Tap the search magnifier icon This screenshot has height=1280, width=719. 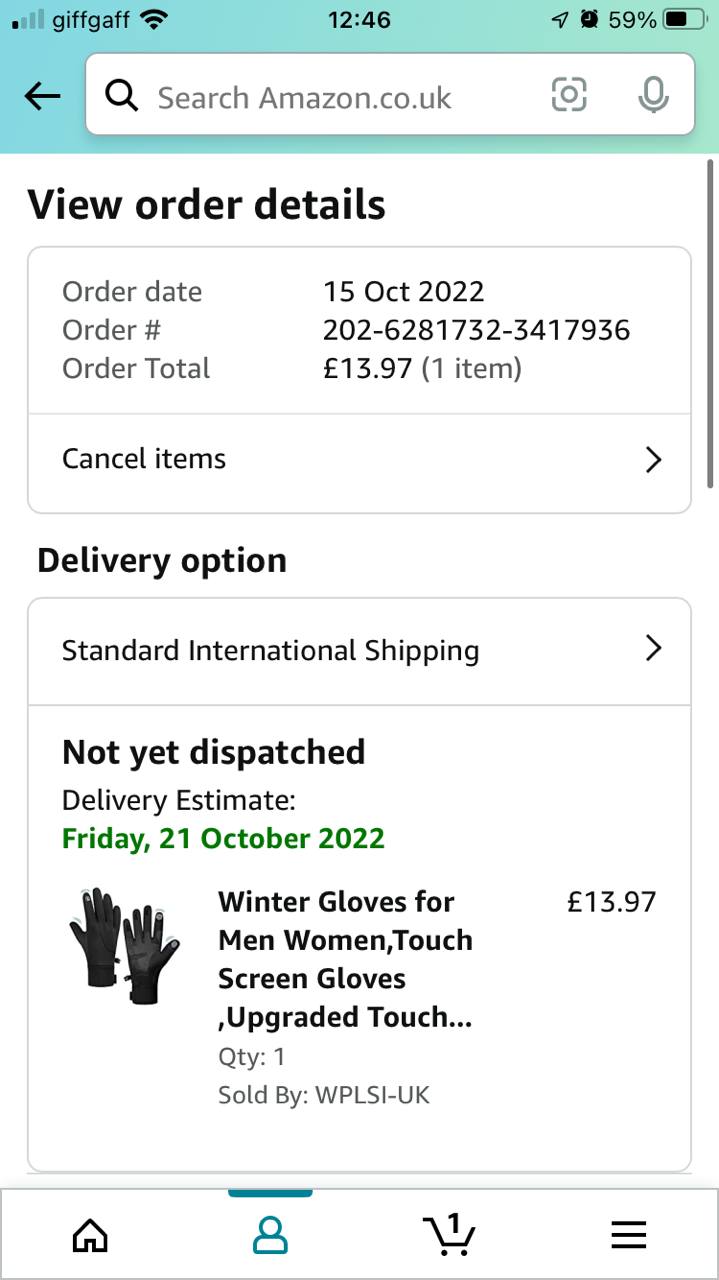[121, 96]
